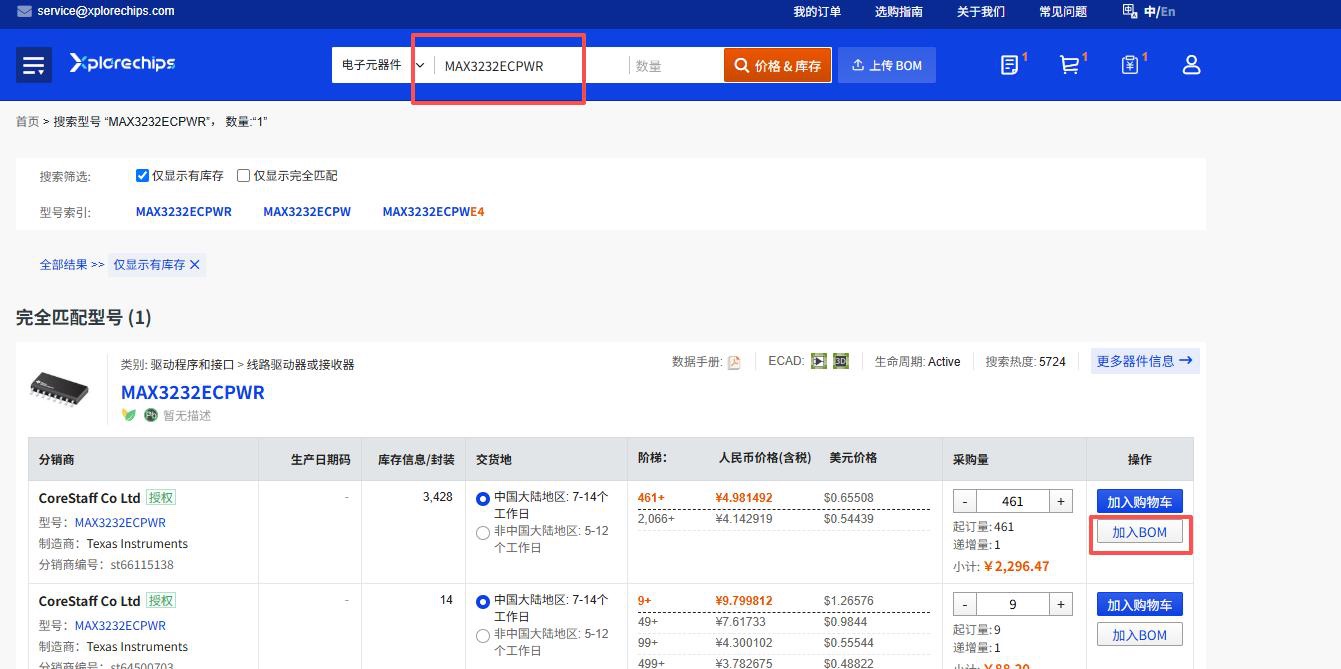1341x669 pixels.
Task: Switch language to En
Action: [1168, 12]
